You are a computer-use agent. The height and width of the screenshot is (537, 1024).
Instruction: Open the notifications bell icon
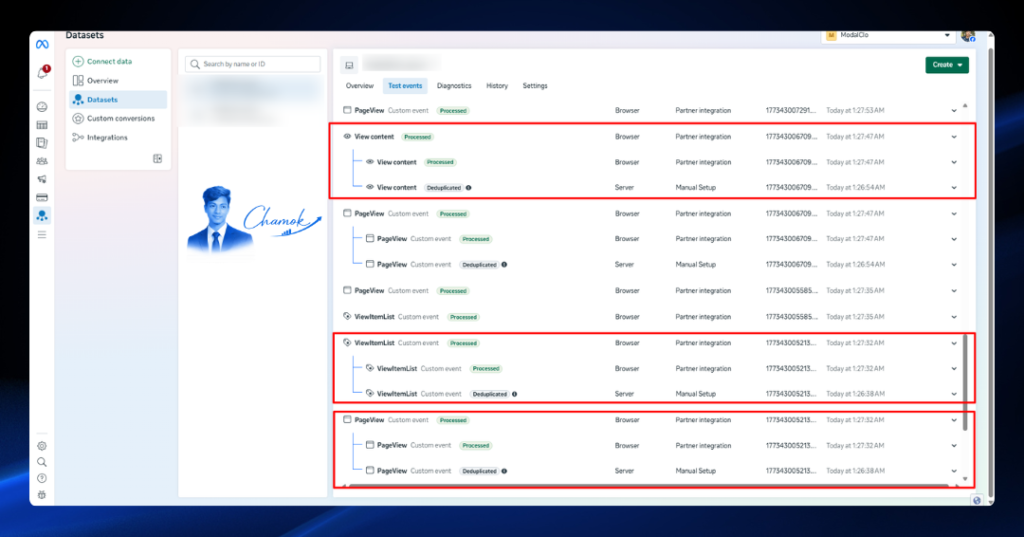42,73
